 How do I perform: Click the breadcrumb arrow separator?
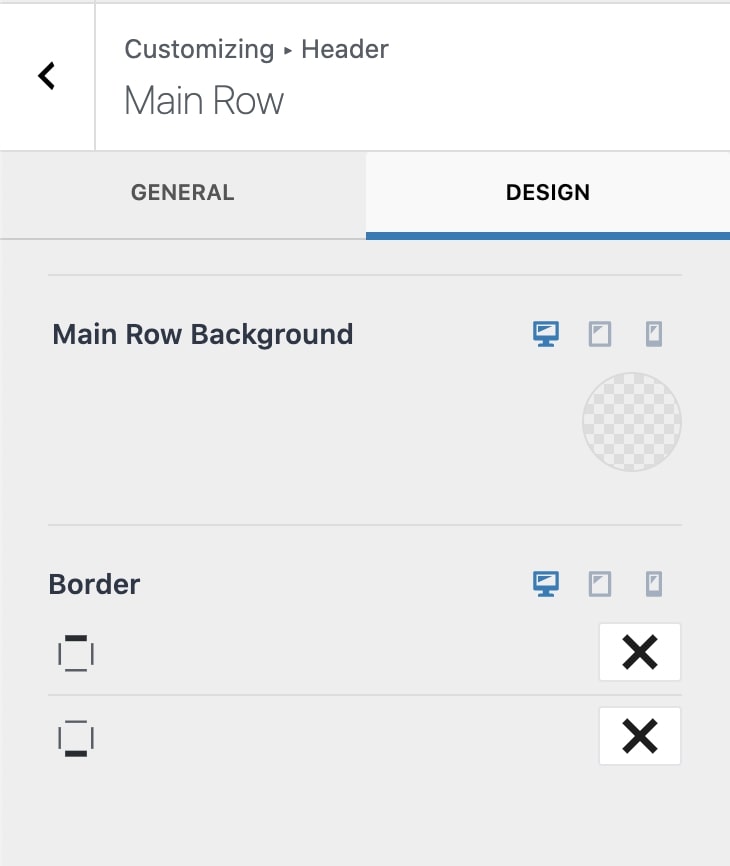pos(288,50)
